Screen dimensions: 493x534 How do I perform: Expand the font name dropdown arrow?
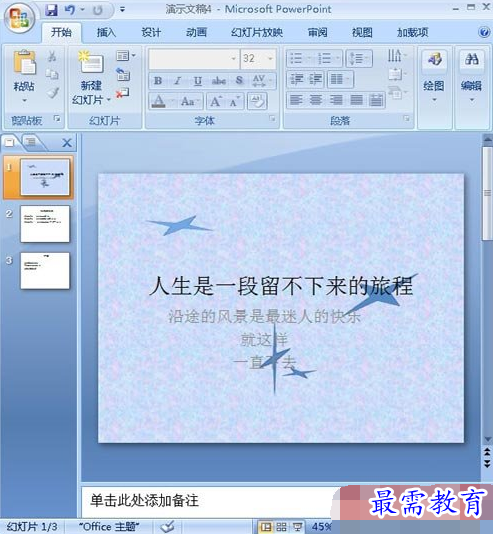(234, 59)
